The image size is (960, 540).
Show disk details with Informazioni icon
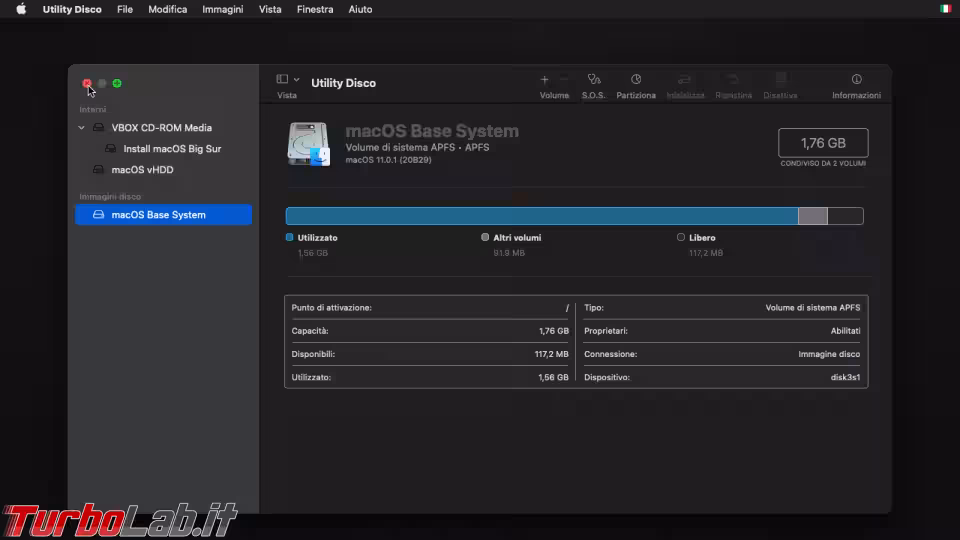pyautogui.click(x=856, y=79)
